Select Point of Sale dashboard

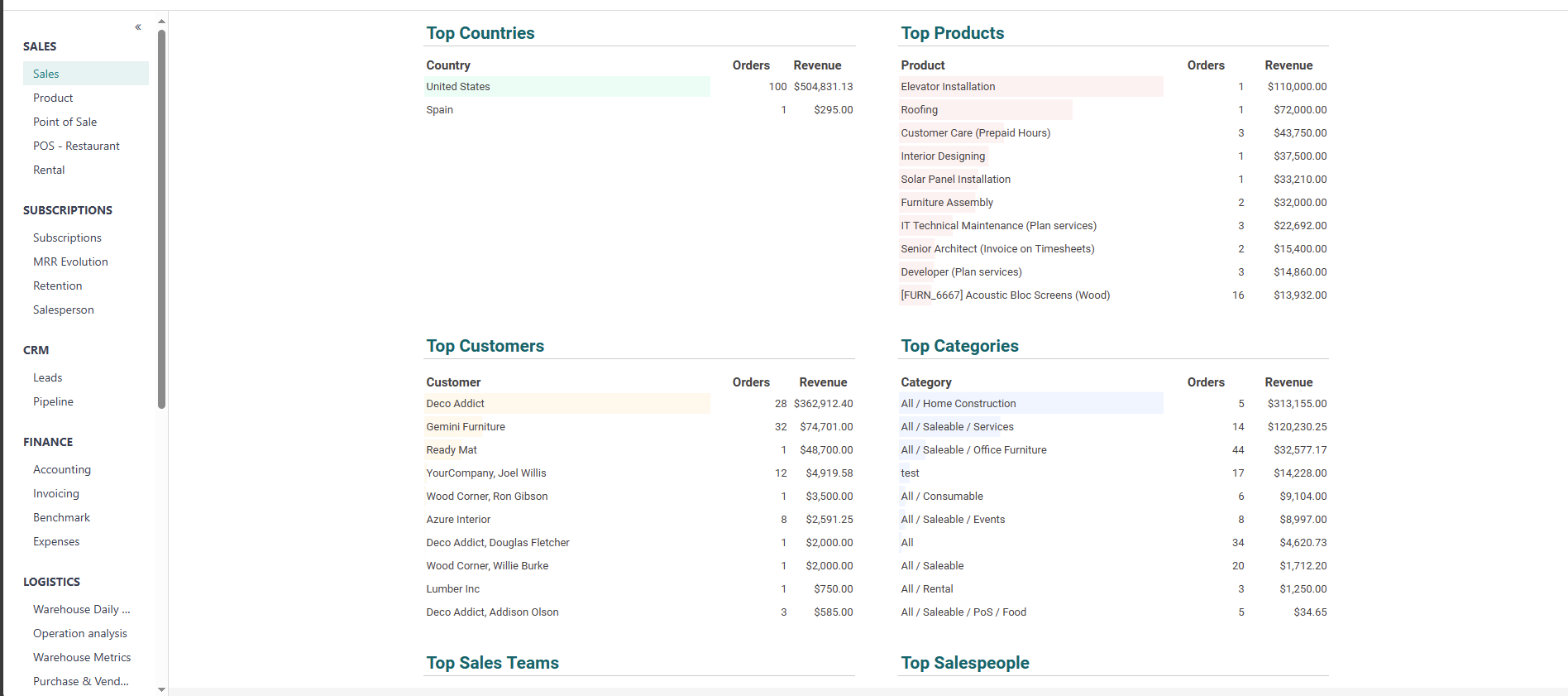pos(65,122)
